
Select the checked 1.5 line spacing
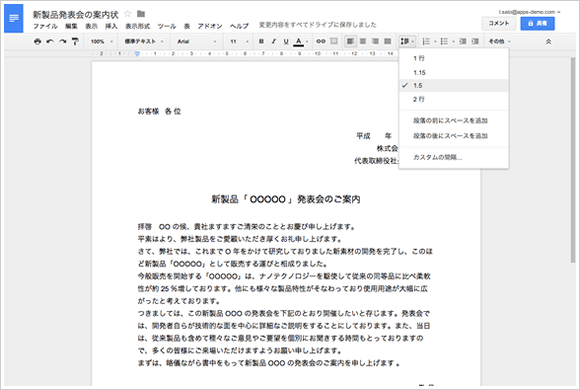(454, 85)
